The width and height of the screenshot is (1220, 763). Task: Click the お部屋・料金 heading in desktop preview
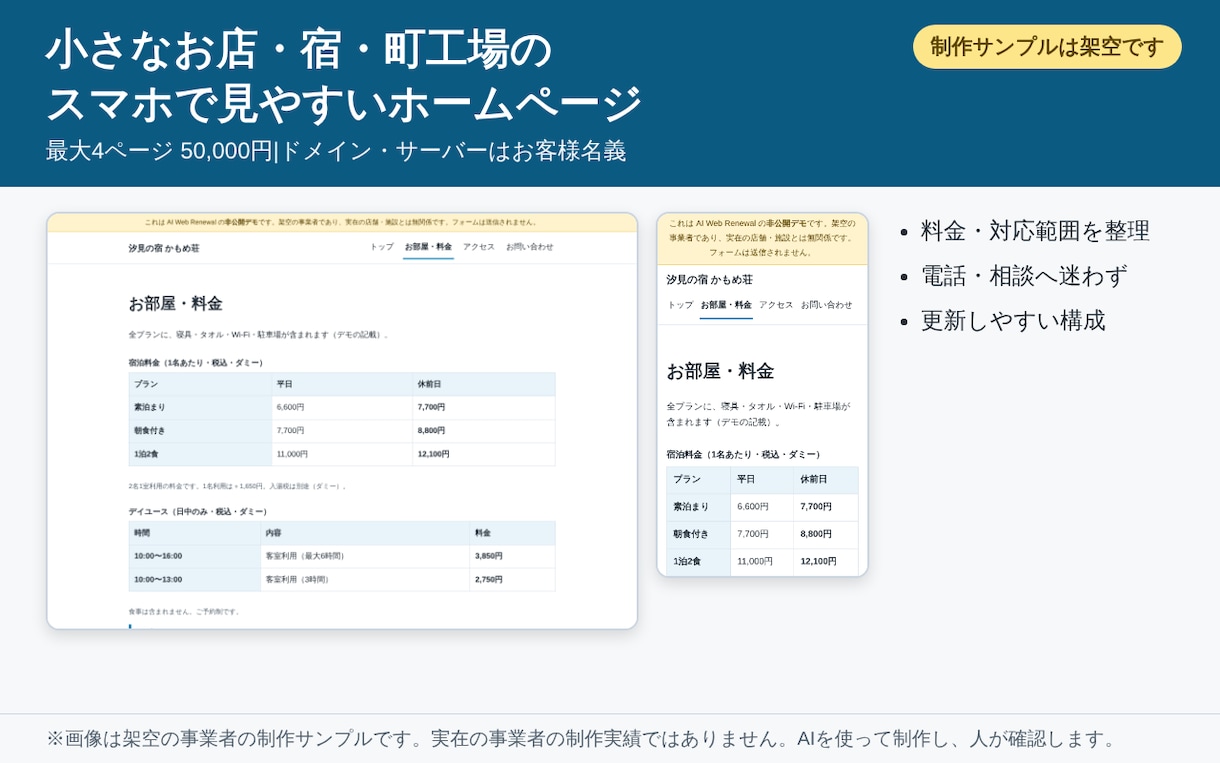[175, 304]
